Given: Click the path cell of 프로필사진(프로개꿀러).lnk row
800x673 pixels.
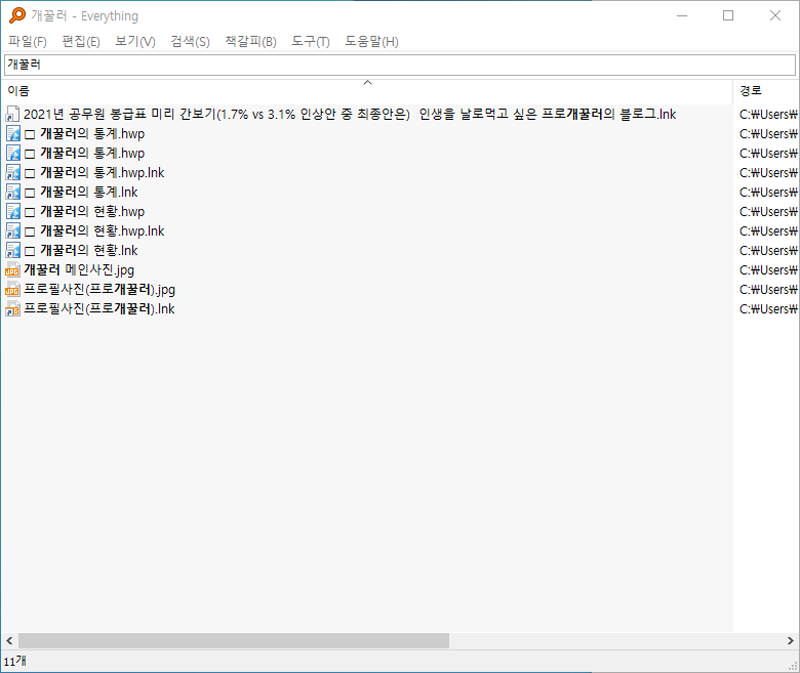Looking at the screenshot, I should click(x=767, y=309).
